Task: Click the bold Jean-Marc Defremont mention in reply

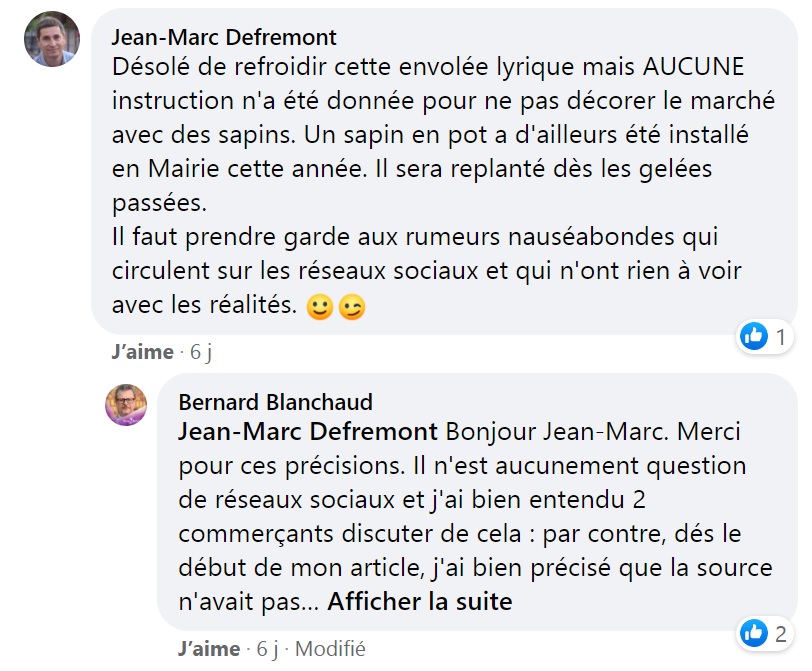Action: click(308, 432)
